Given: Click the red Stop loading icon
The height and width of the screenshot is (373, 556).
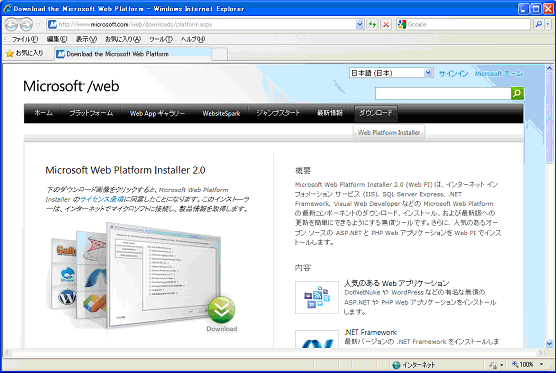Looking at the screenshot, I should click(386, 24).
